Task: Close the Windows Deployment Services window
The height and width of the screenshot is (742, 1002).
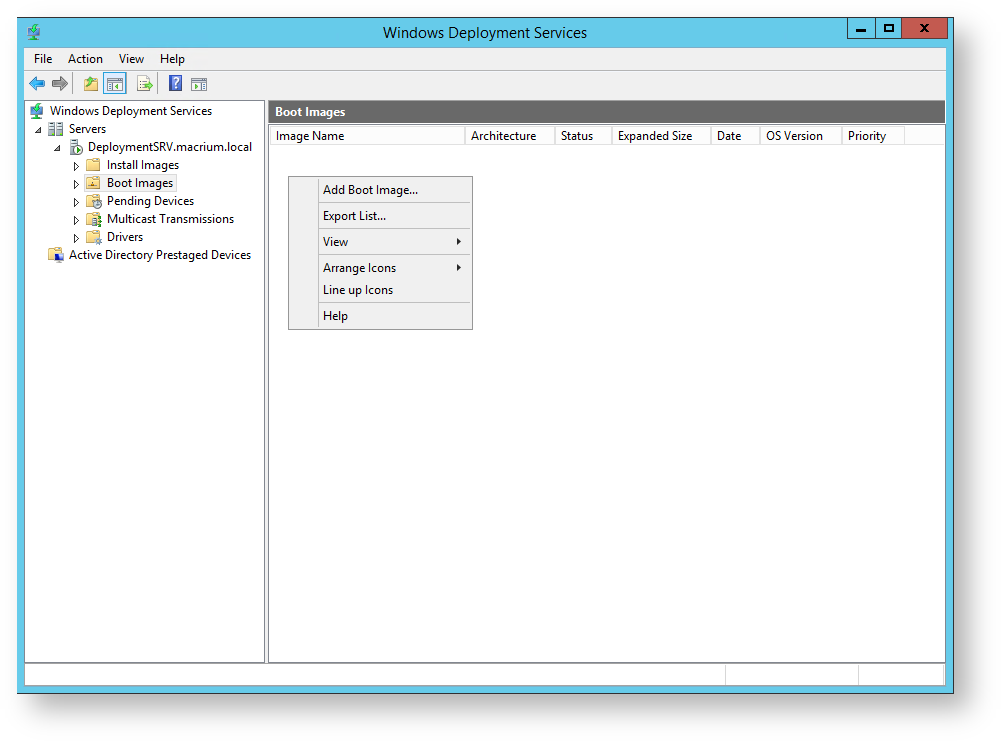Action: coord(924,29)
